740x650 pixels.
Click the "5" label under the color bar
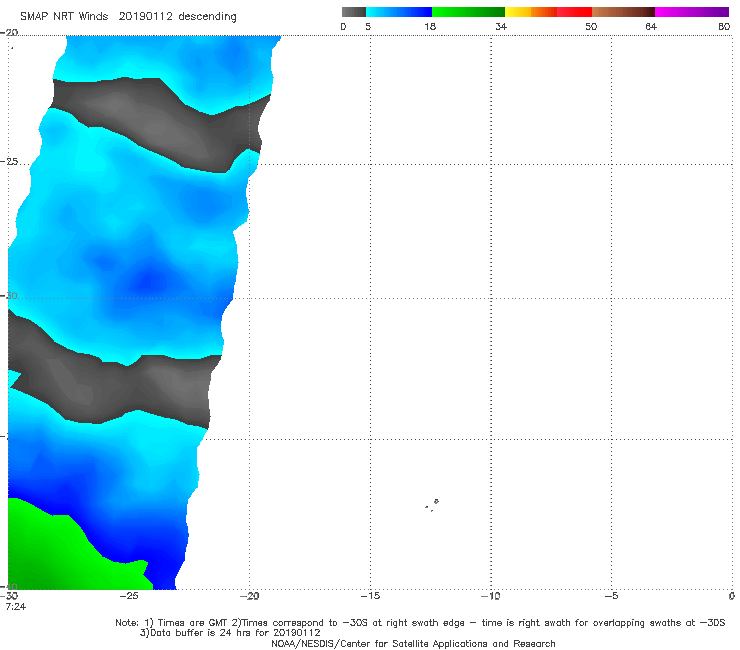(x=368, y=27)
